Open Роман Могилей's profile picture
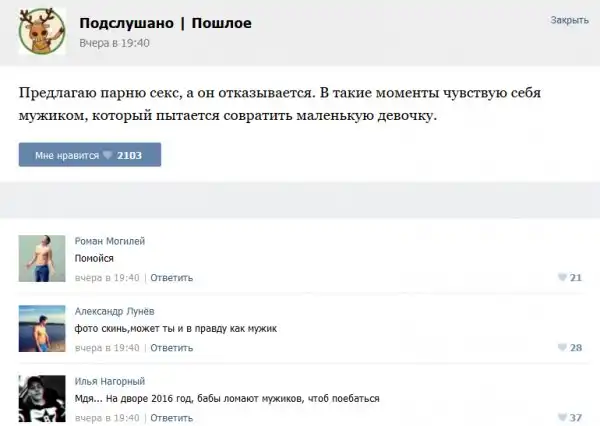 42,258
